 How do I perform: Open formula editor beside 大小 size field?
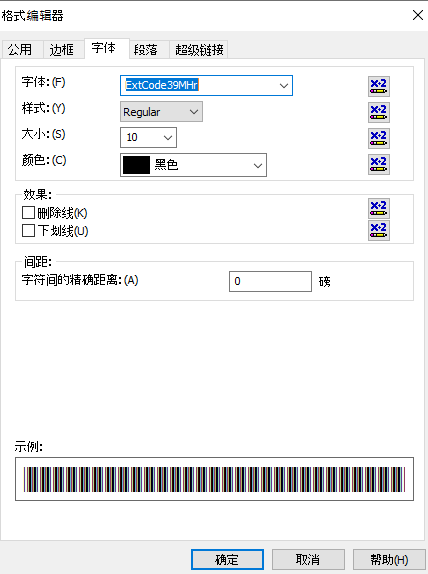[379, 138]
